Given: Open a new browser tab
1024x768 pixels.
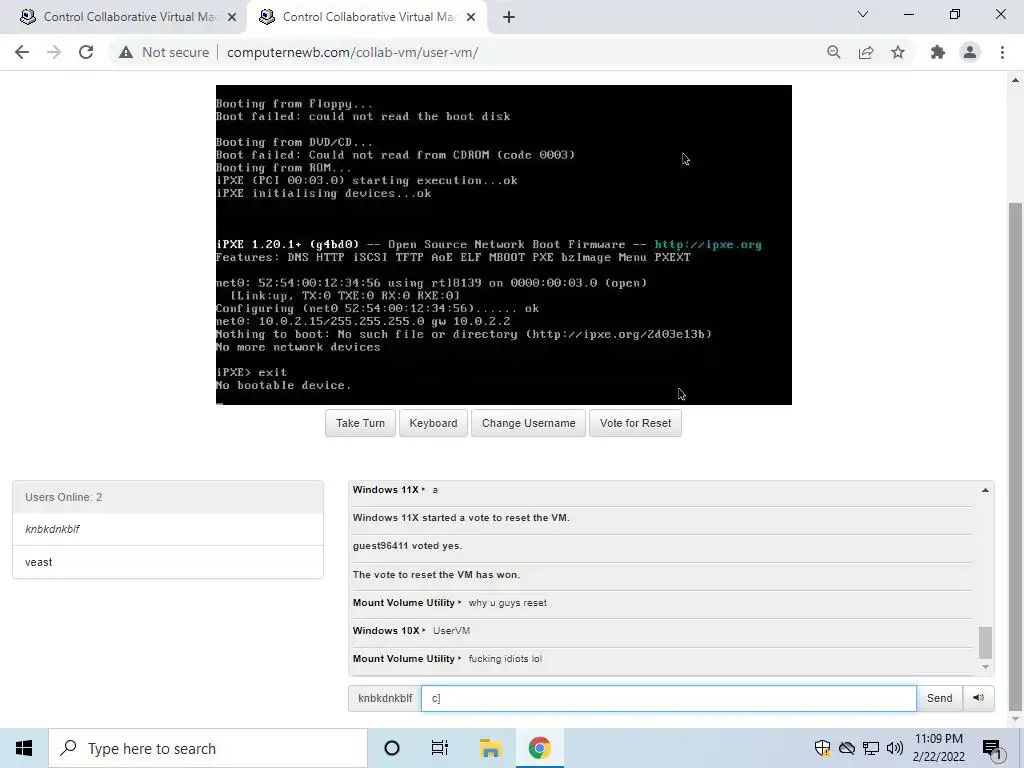Looking at the screenshot, I should coord(509,17).
